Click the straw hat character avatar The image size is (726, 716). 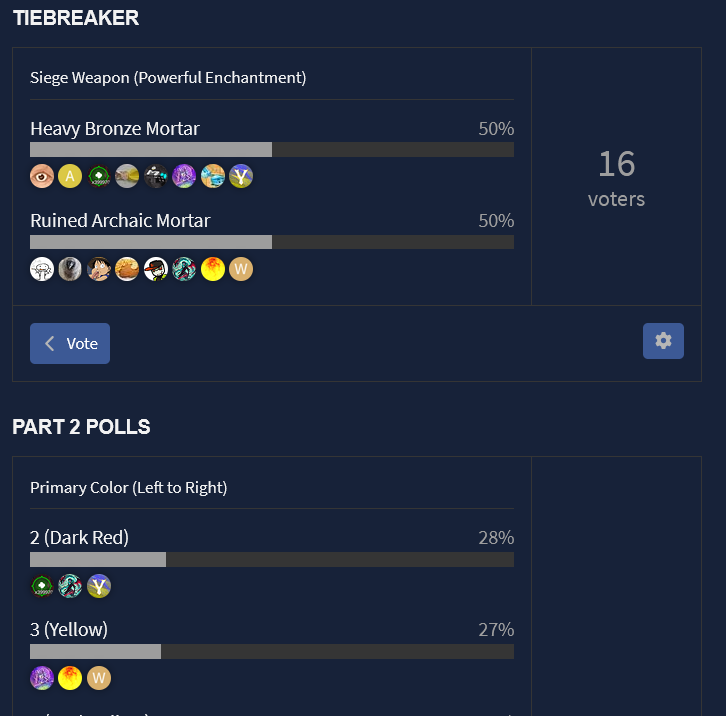pyautogui.click(x=98, y=269)
